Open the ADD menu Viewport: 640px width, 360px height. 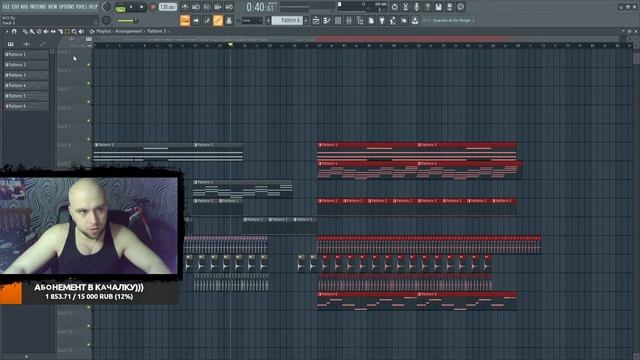(x=24, y=7)
